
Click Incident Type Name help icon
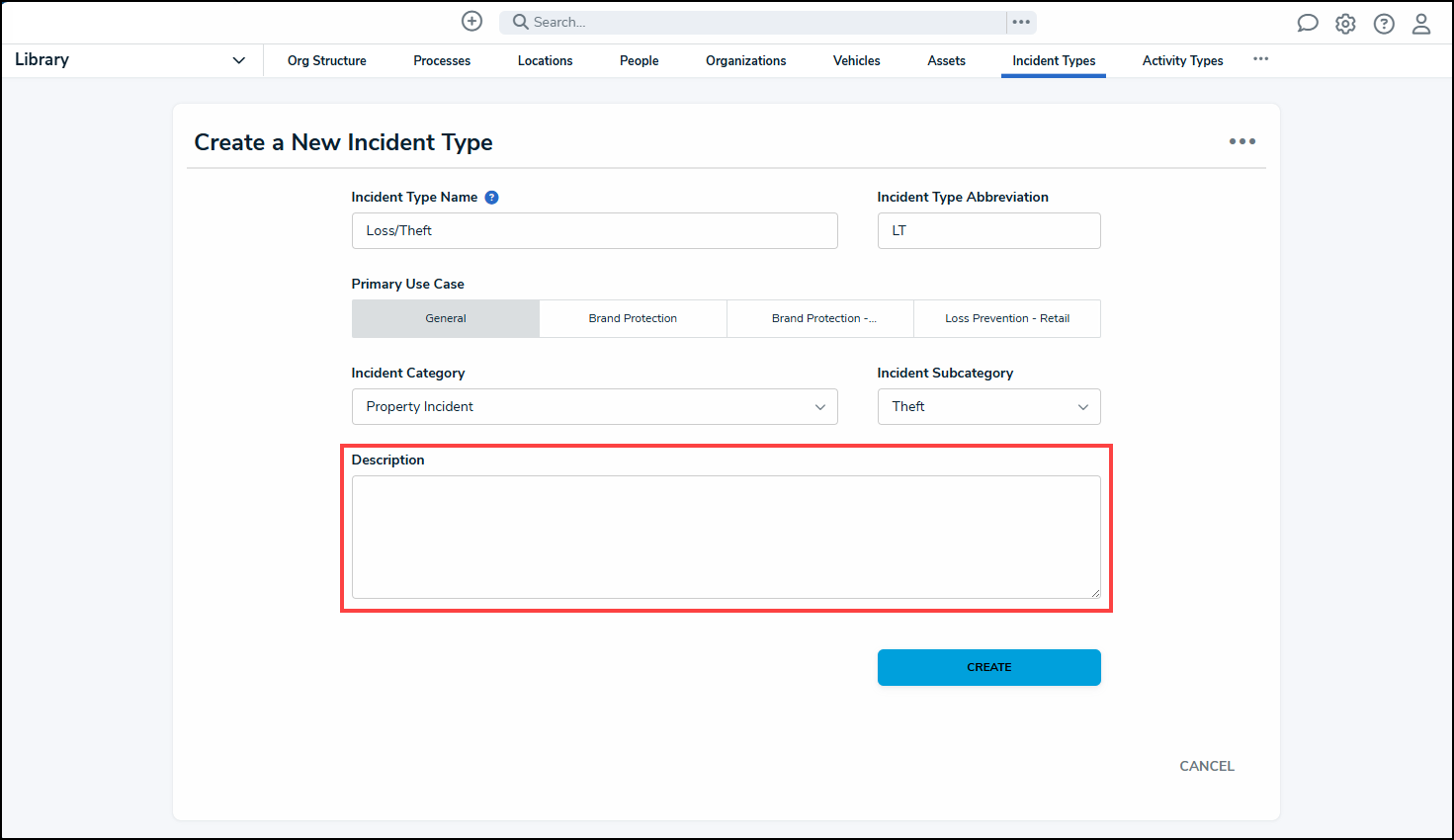click(x=491, y=198)
